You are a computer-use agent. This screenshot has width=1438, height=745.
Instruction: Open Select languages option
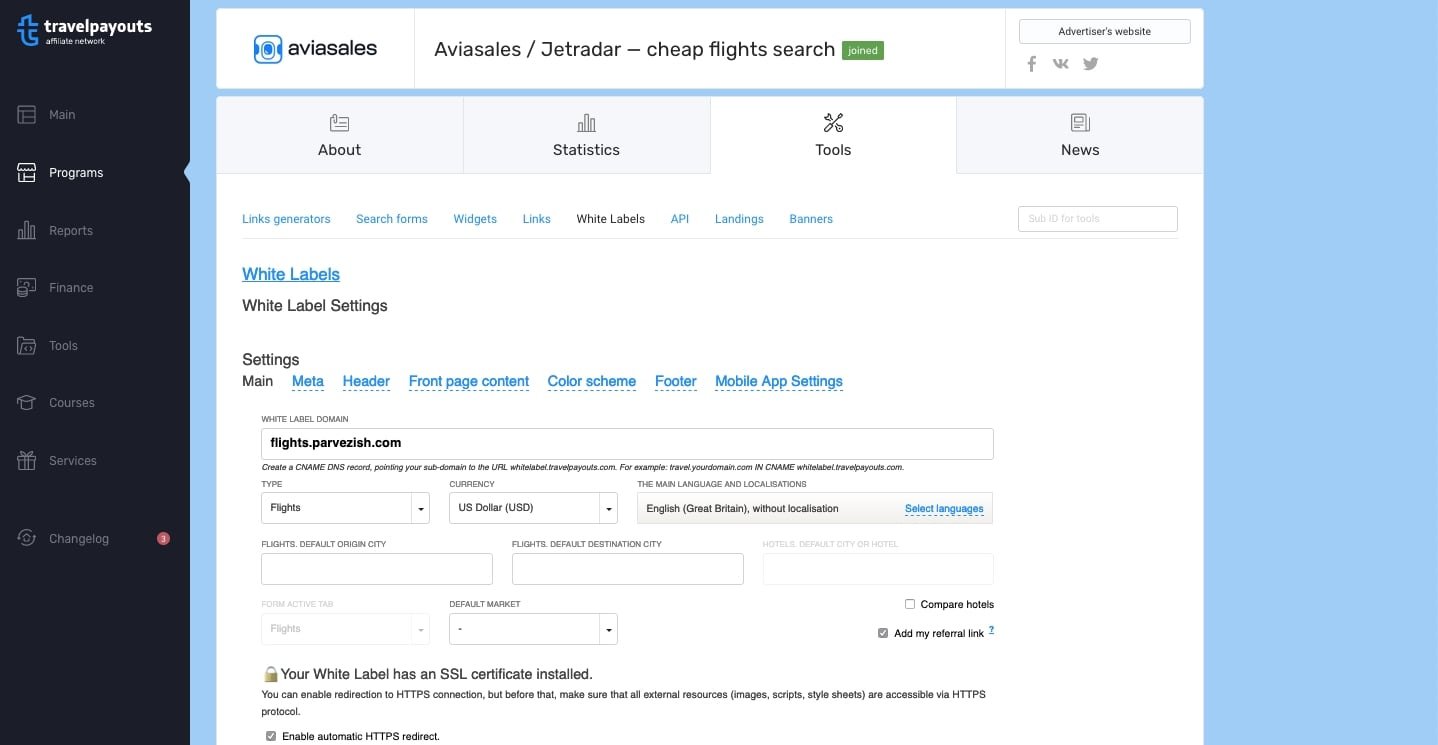click(x=944, y=509)
